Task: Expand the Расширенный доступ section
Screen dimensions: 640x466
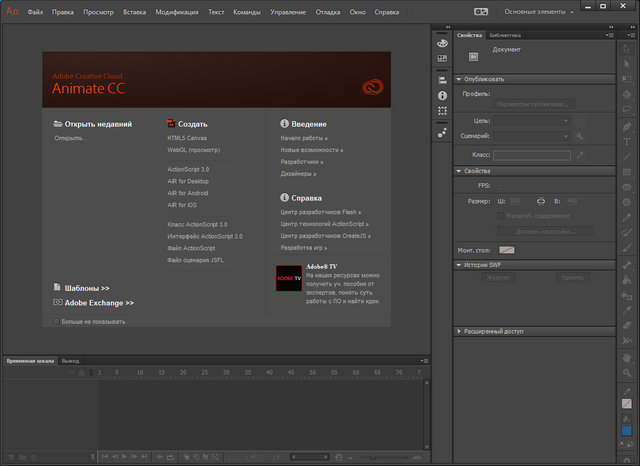Action: 459,331
